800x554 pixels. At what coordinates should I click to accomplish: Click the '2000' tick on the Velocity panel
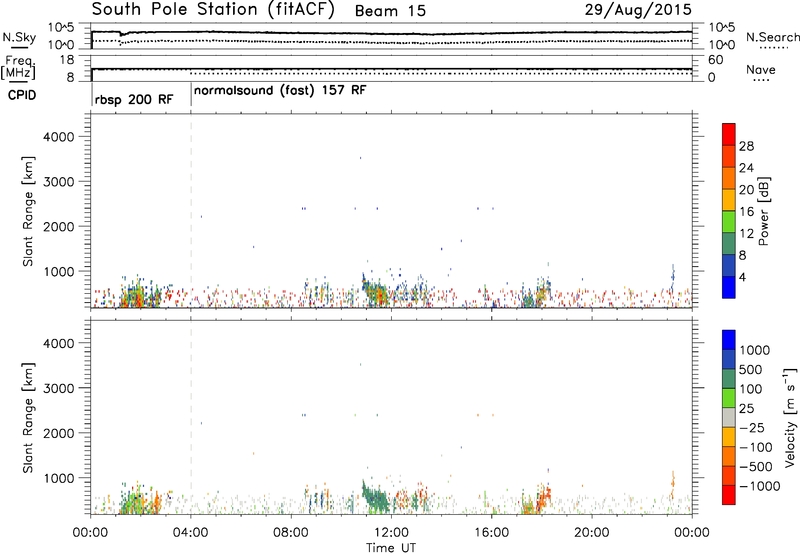pos(59,433)
